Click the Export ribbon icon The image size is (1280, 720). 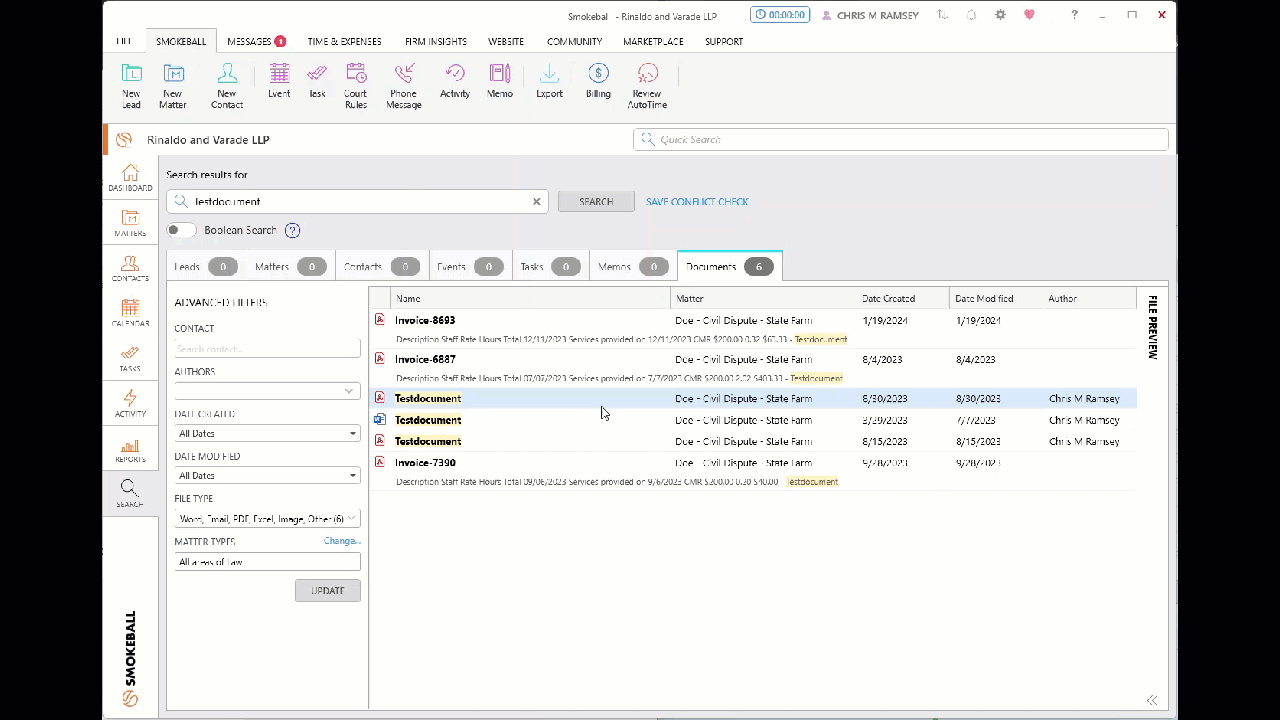[x=549, y=81]
